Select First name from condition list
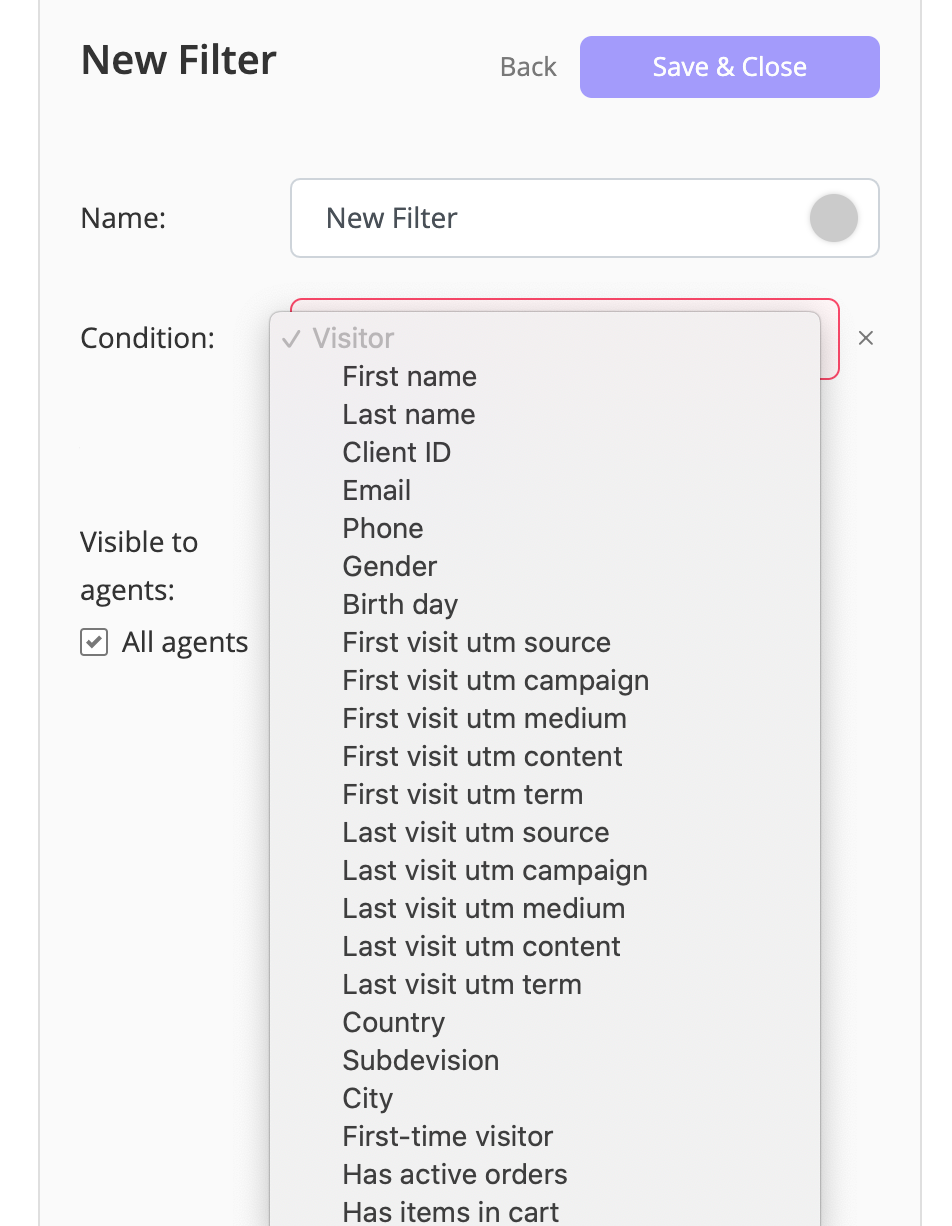This screenshot has height=1226, width=952. (409, 376)
